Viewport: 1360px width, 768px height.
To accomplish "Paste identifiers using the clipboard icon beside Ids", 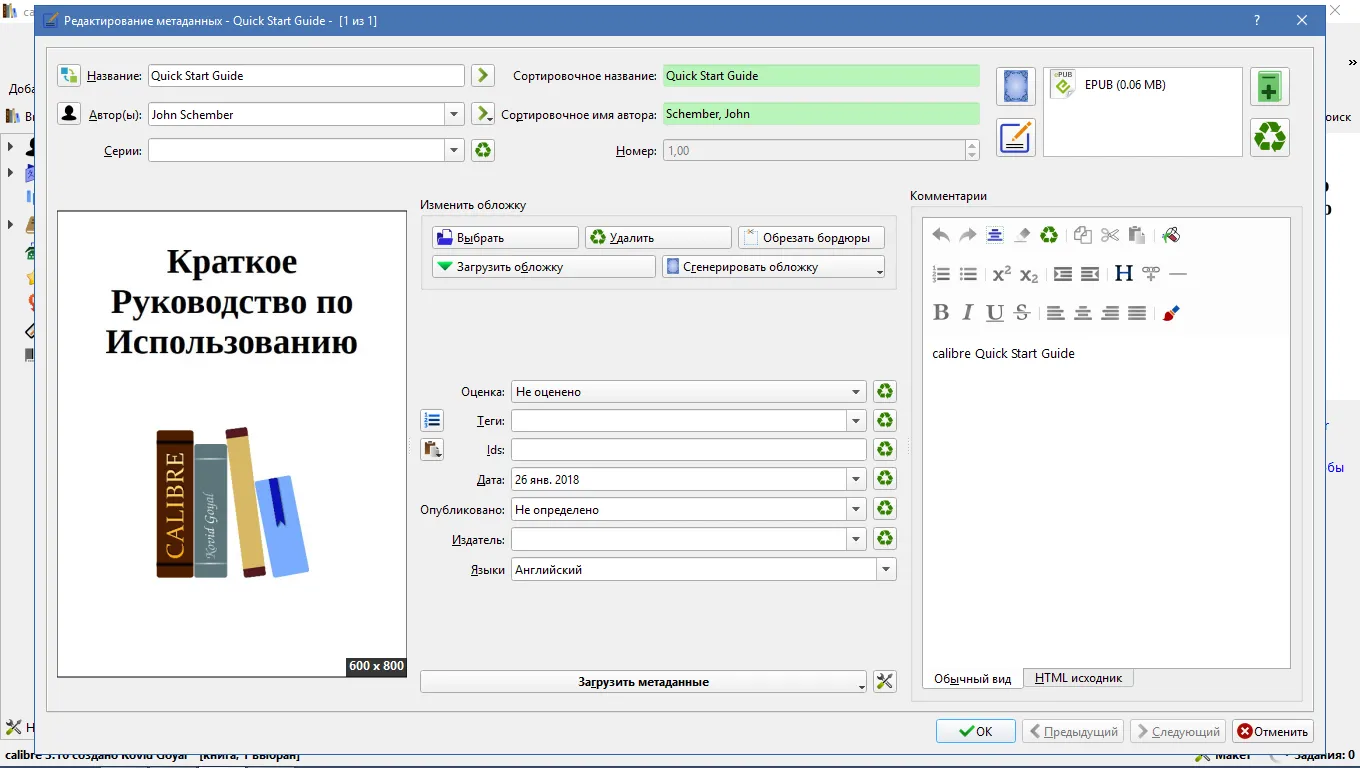I will pos(432,449).
